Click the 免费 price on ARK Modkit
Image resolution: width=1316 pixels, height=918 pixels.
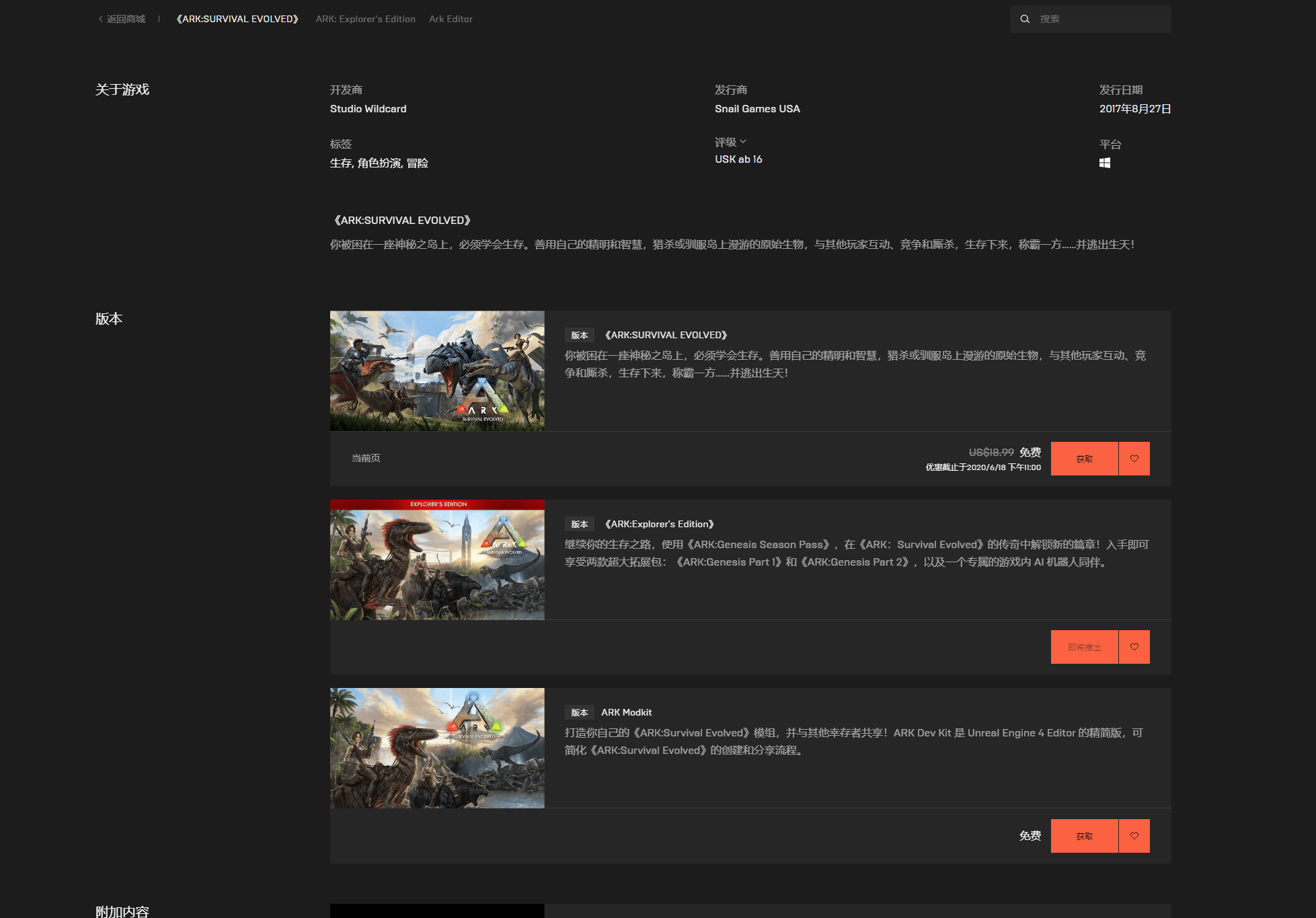coord(1030,836)
